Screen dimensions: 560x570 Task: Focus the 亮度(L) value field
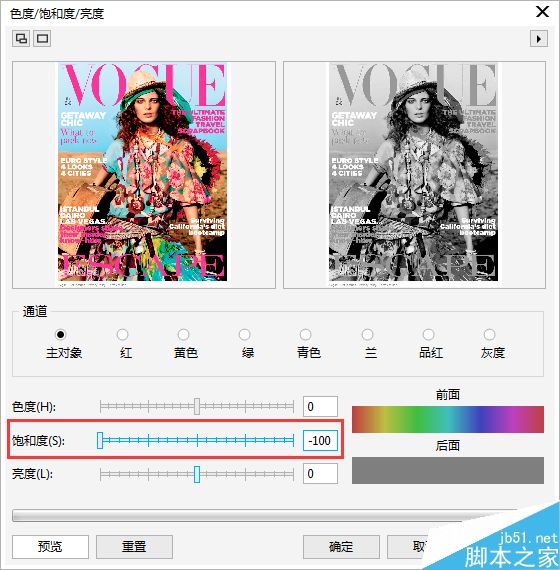320,474
